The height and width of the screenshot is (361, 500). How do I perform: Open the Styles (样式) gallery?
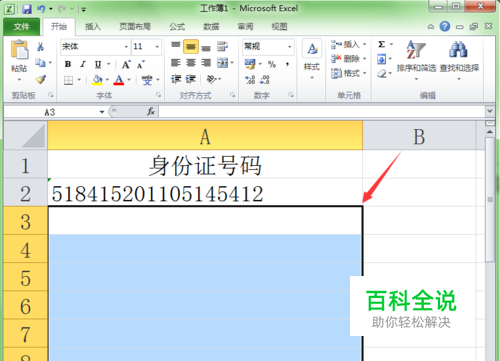tap(312, 59)
